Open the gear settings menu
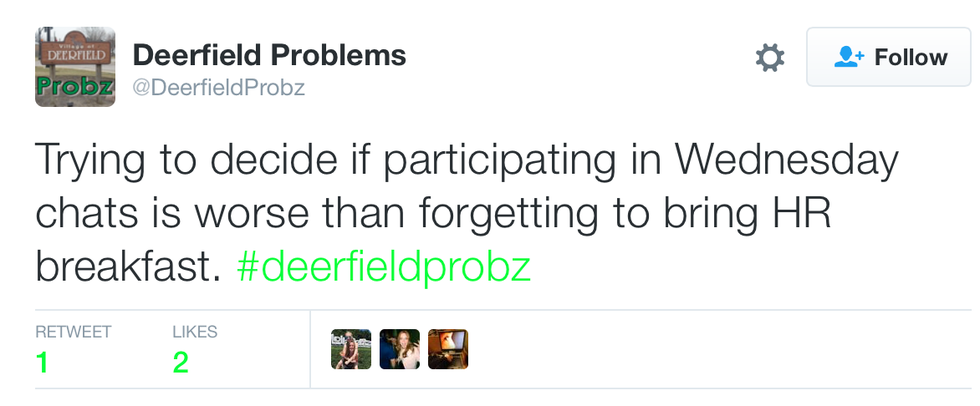Viewport: 980px width, 406px height. (x=769, y=58)
